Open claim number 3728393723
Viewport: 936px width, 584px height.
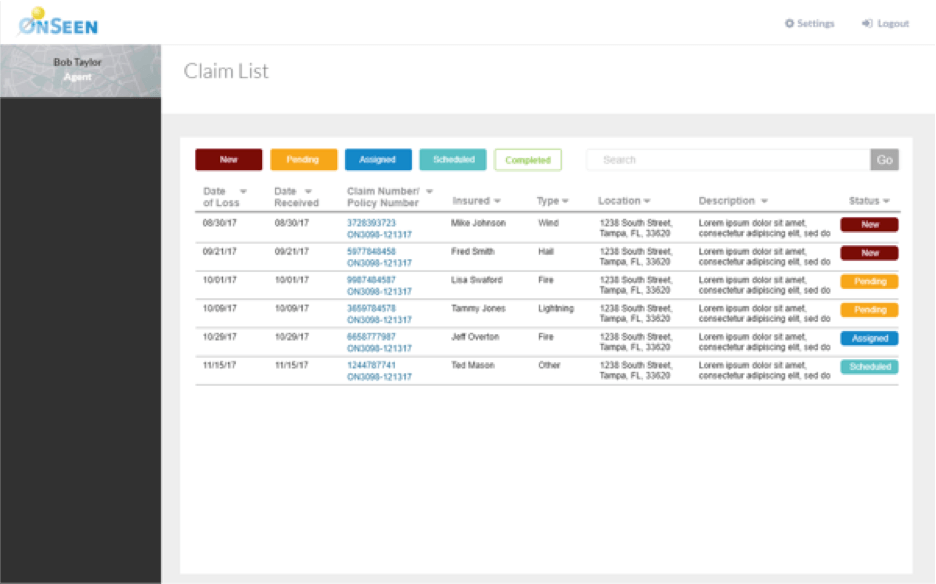(x=371, y=223)
